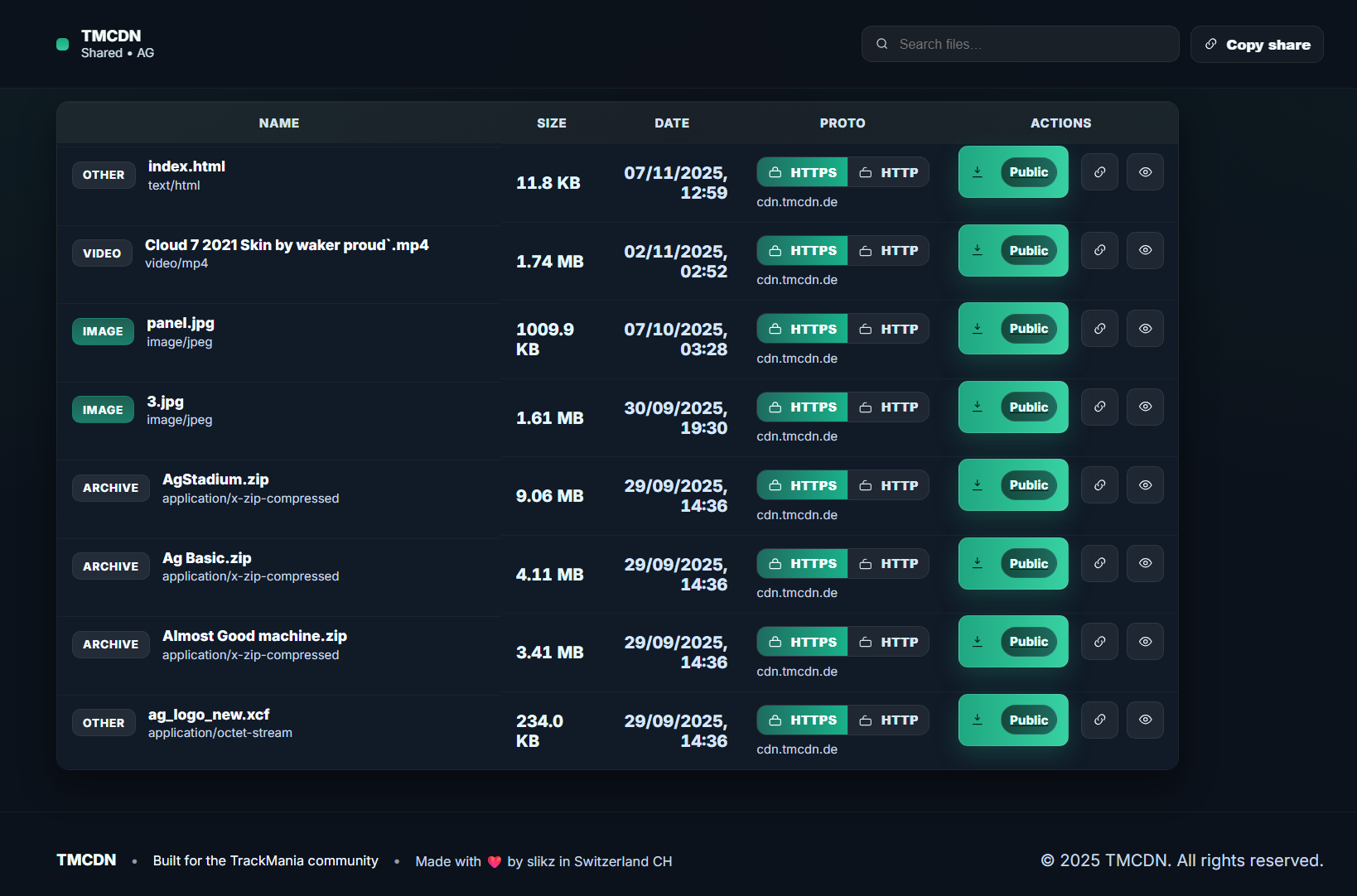Copy link icon for panel.jpg row
The image size is (1357, 896).
point(1099,329)
